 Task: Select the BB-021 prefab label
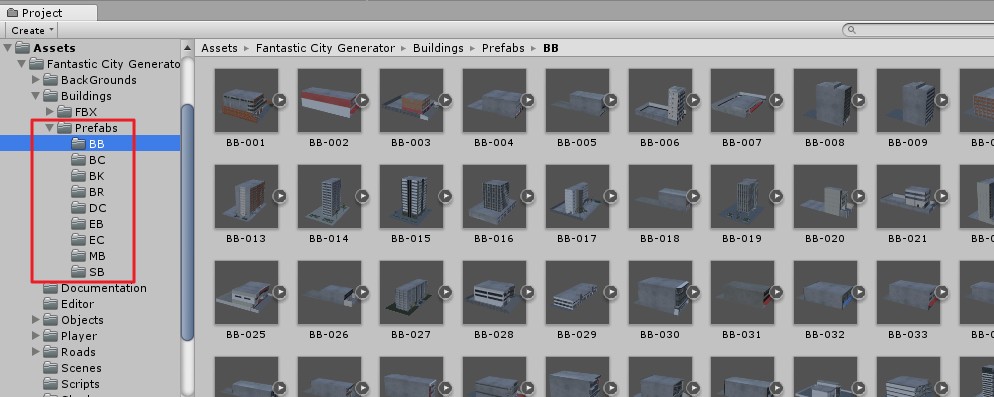click(x=908, y=239)
